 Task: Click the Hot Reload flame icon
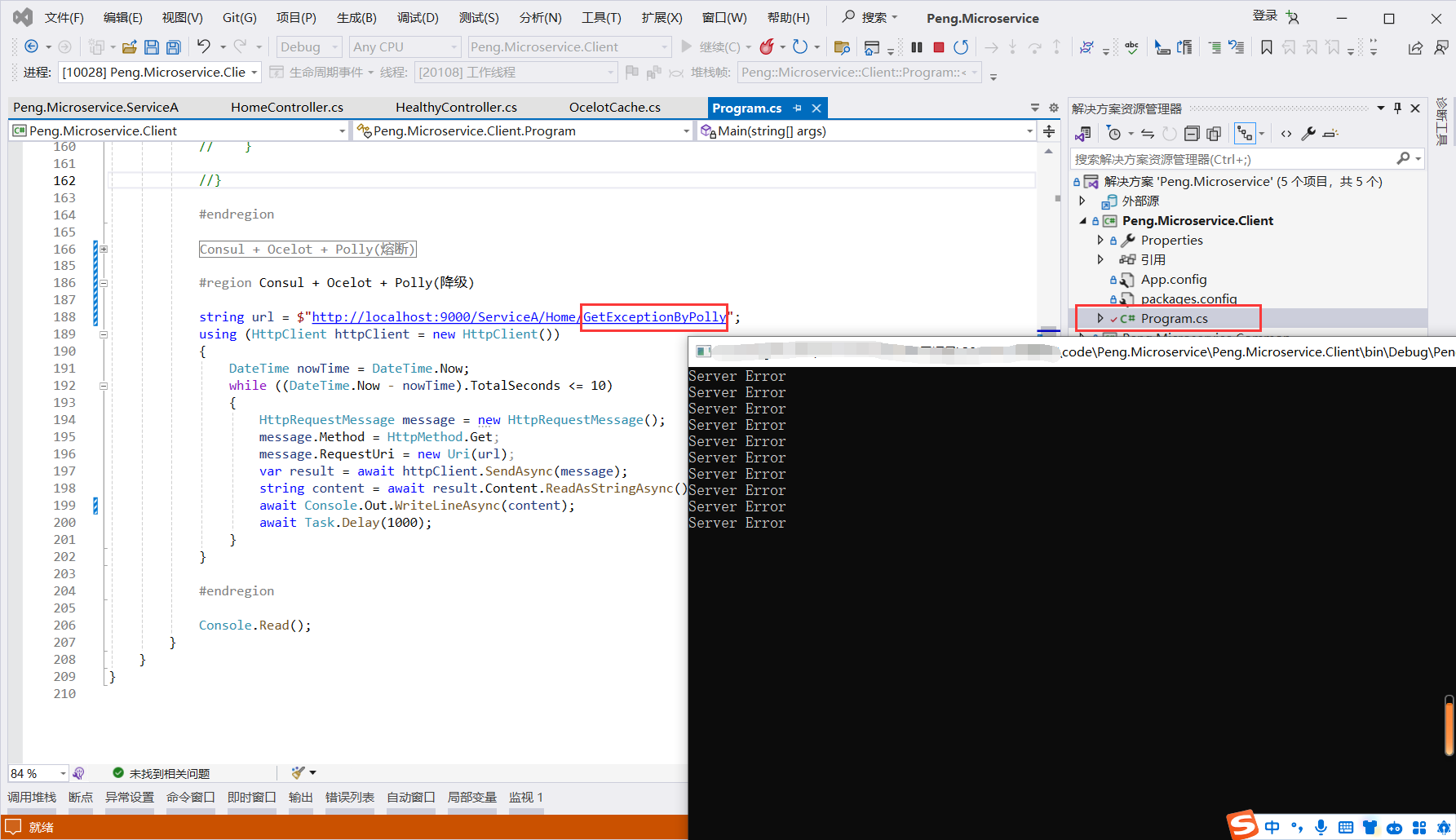pos(767,46)
